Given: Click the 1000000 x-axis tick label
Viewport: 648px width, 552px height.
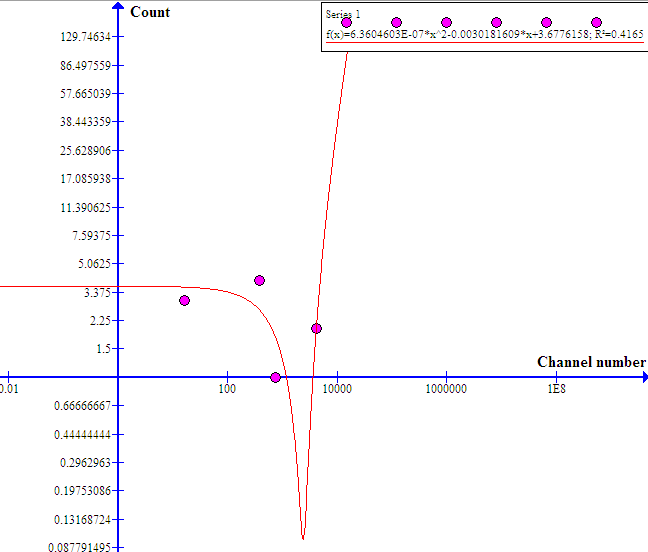Looking at the screenshot, I should click(446, 389).
